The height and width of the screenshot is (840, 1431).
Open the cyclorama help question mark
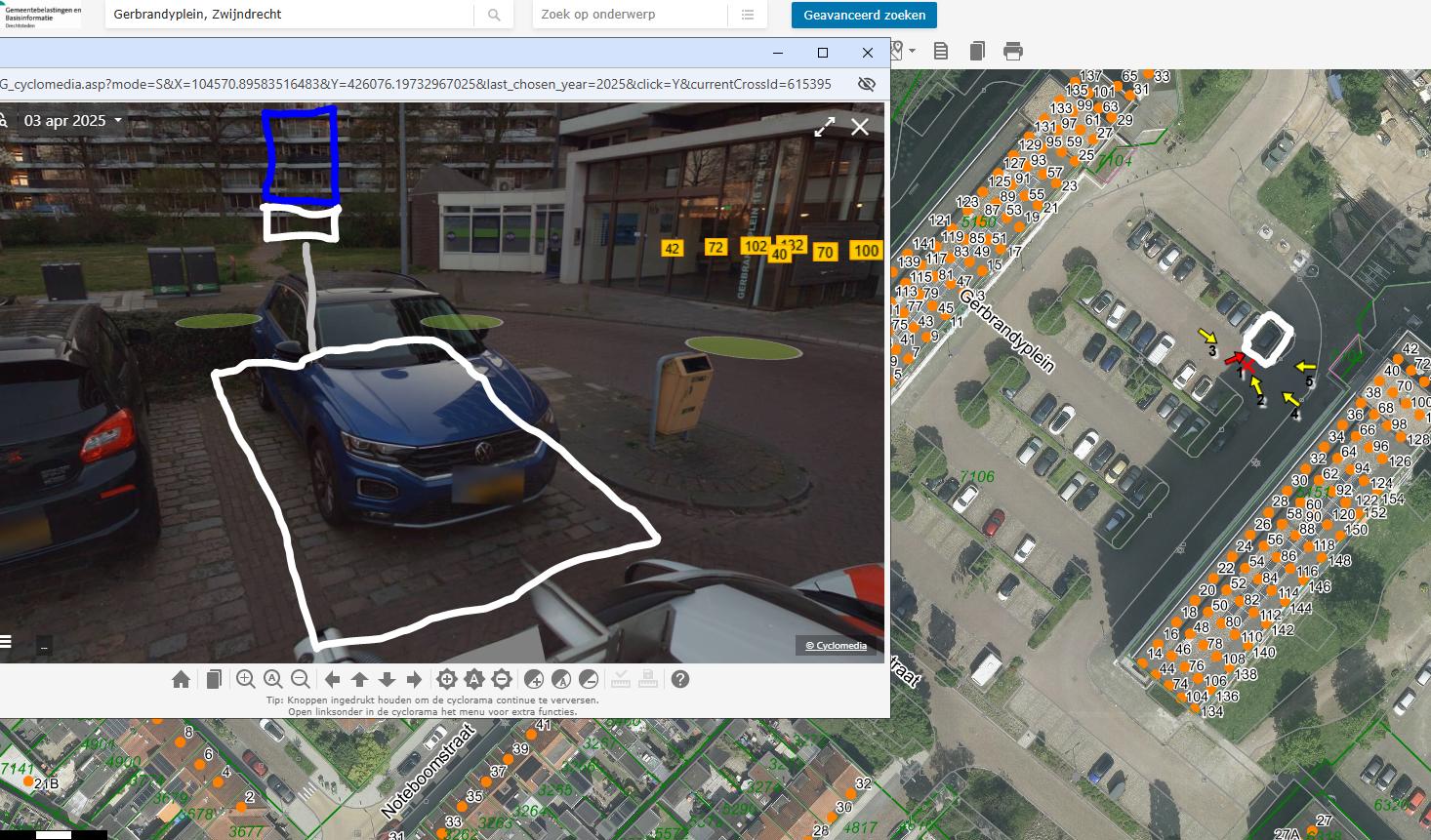[x=680, y=680]
